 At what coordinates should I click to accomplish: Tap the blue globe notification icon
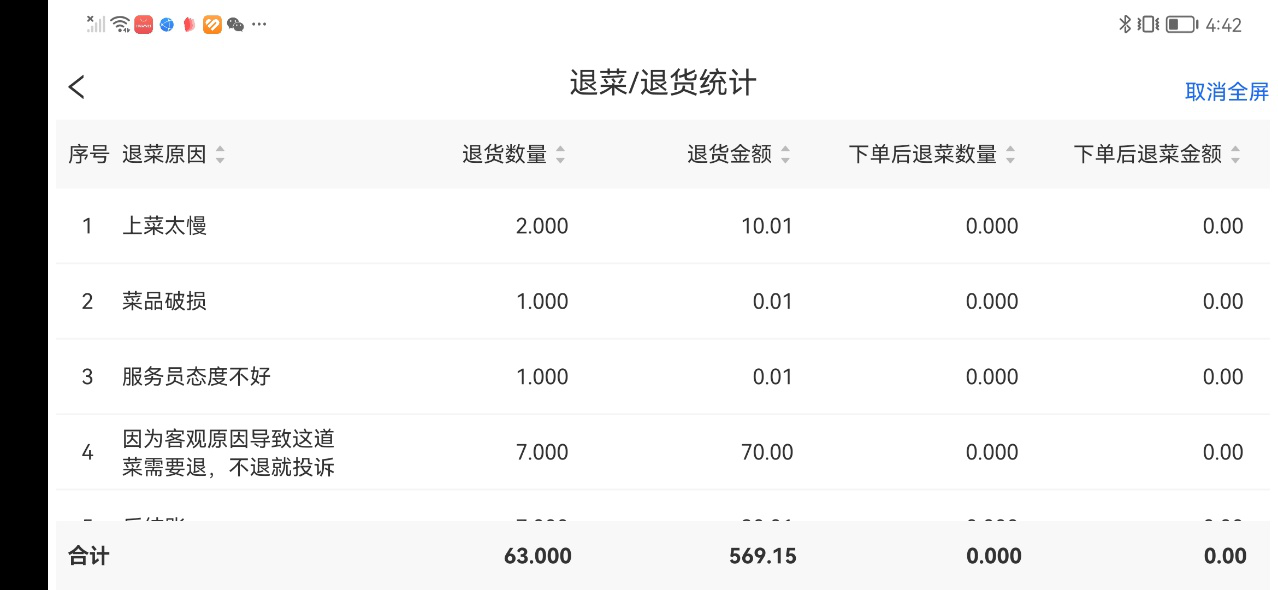pos(167,25)
